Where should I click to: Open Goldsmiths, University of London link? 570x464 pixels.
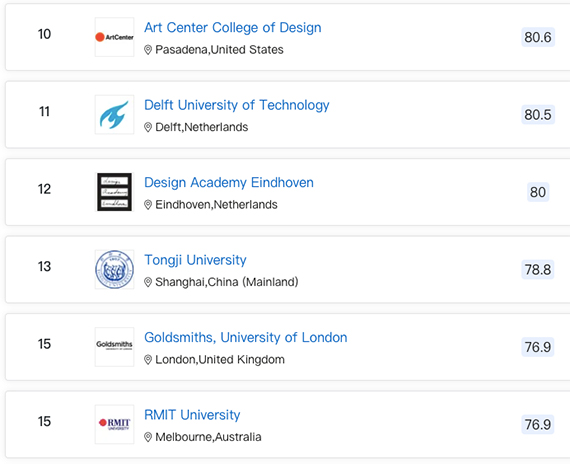[245, 337]
